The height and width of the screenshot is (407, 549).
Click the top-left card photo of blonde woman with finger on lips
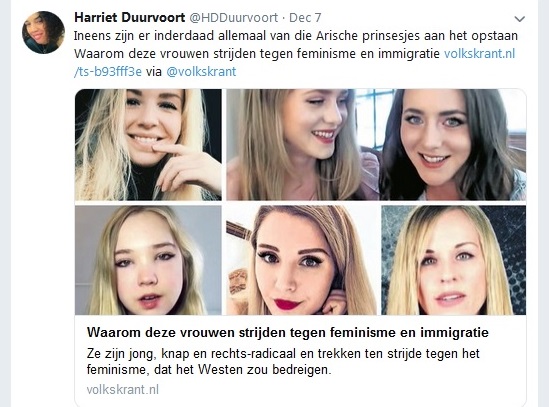point(148,145)
